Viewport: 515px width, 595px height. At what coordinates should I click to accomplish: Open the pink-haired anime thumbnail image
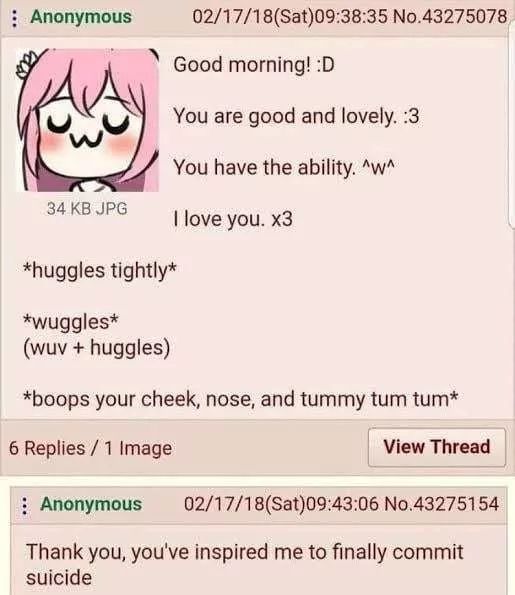88,120
